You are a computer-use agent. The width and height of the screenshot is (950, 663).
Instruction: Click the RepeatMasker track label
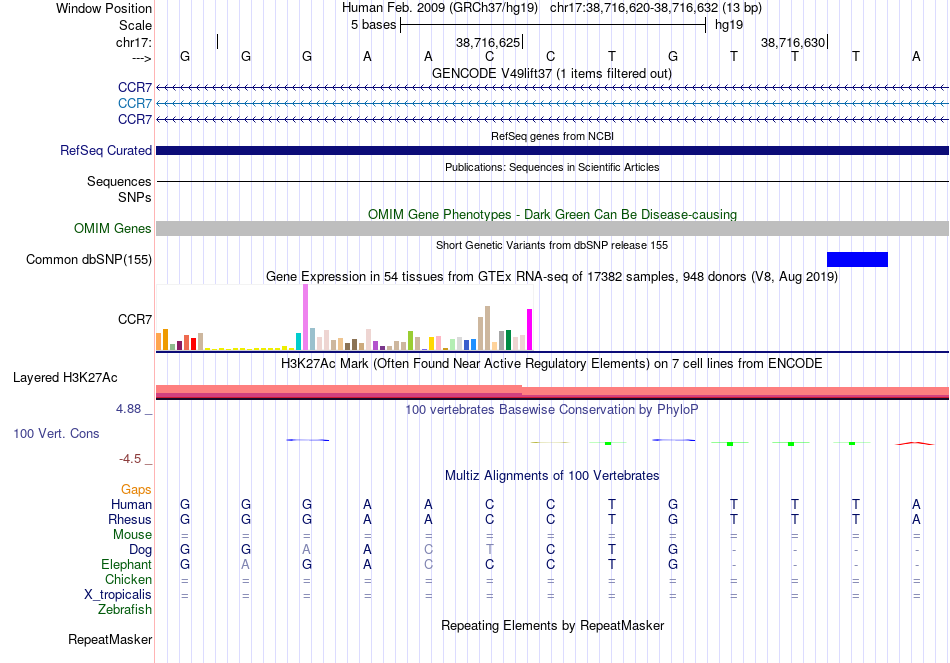(110, 639)
